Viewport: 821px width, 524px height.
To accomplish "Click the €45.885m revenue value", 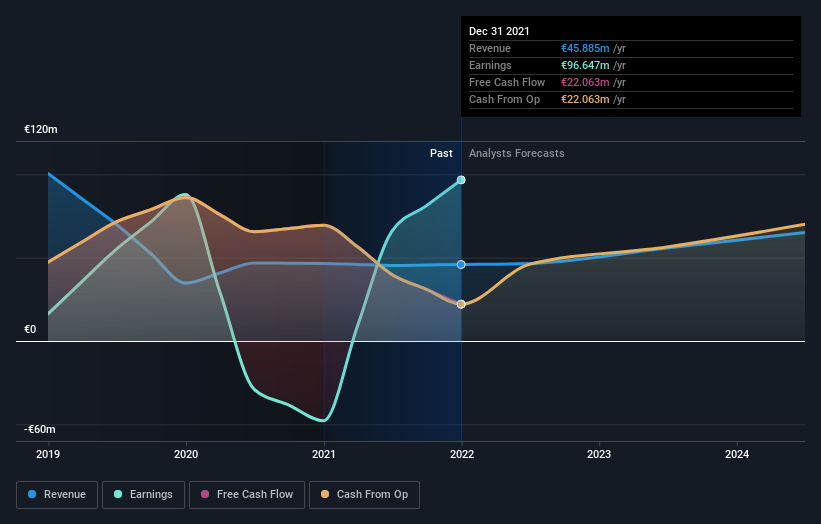I will pyautogui.click(x=585, y=48).
